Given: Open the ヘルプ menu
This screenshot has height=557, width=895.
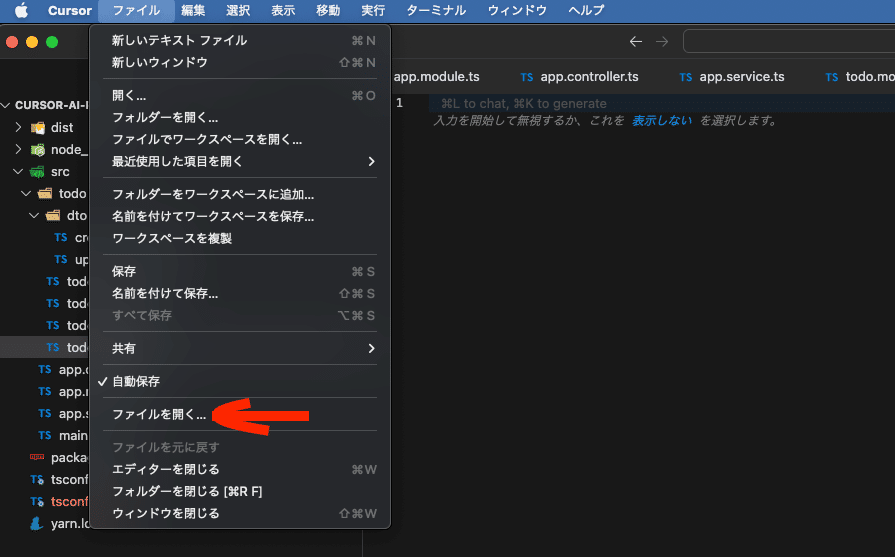Looking at the screenshot, I should pyautogui.click(x=586, y=10).
